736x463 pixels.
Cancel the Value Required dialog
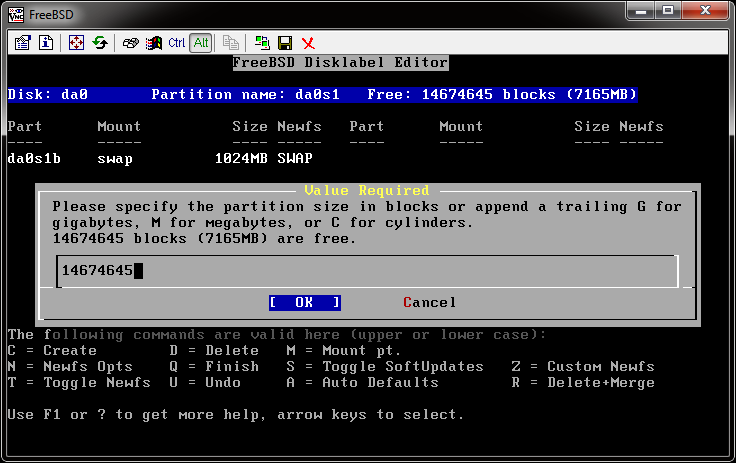(429, 302)
